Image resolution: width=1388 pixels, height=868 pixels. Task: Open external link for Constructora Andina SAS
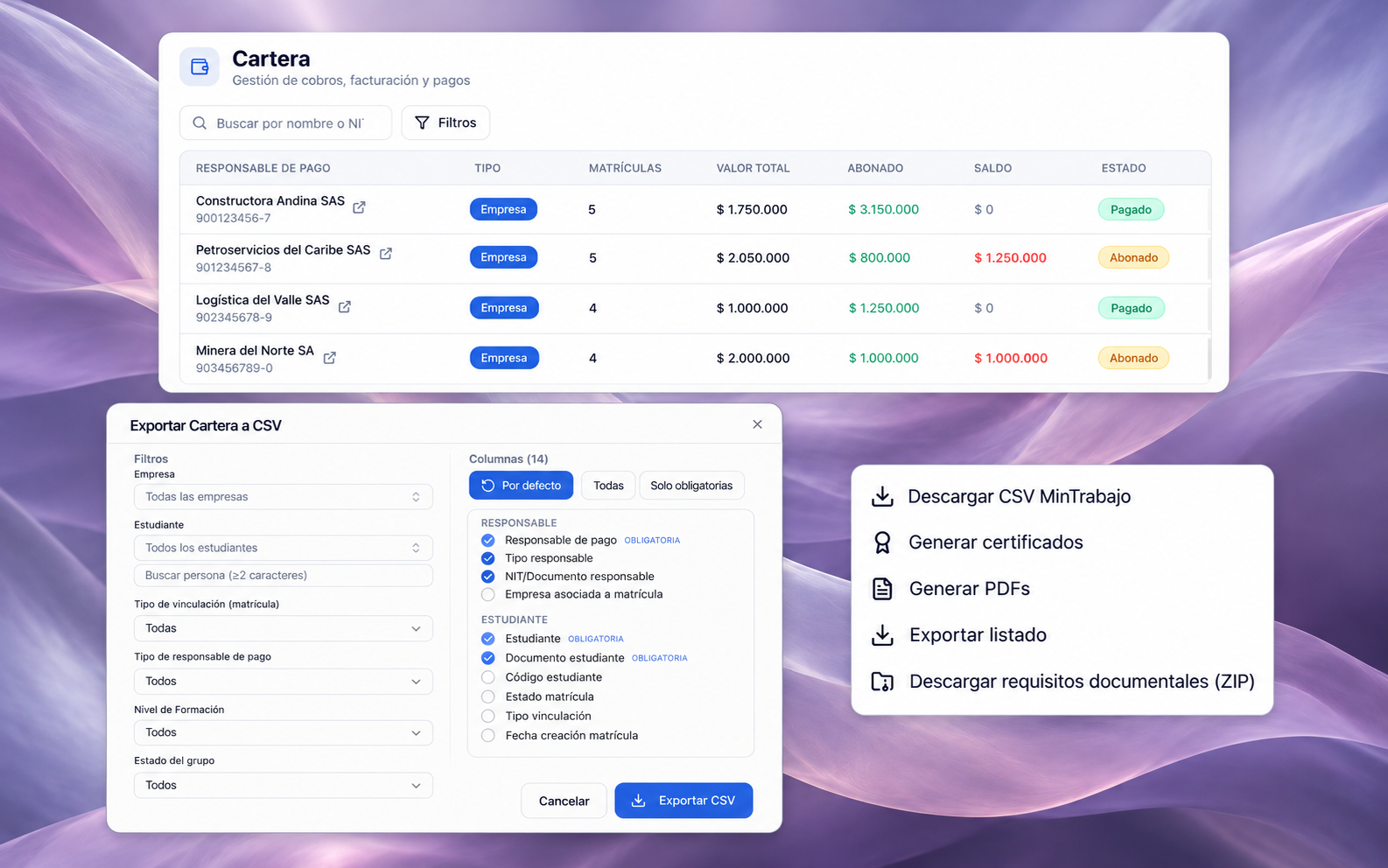pyautogui.click(x=359, y=207)
